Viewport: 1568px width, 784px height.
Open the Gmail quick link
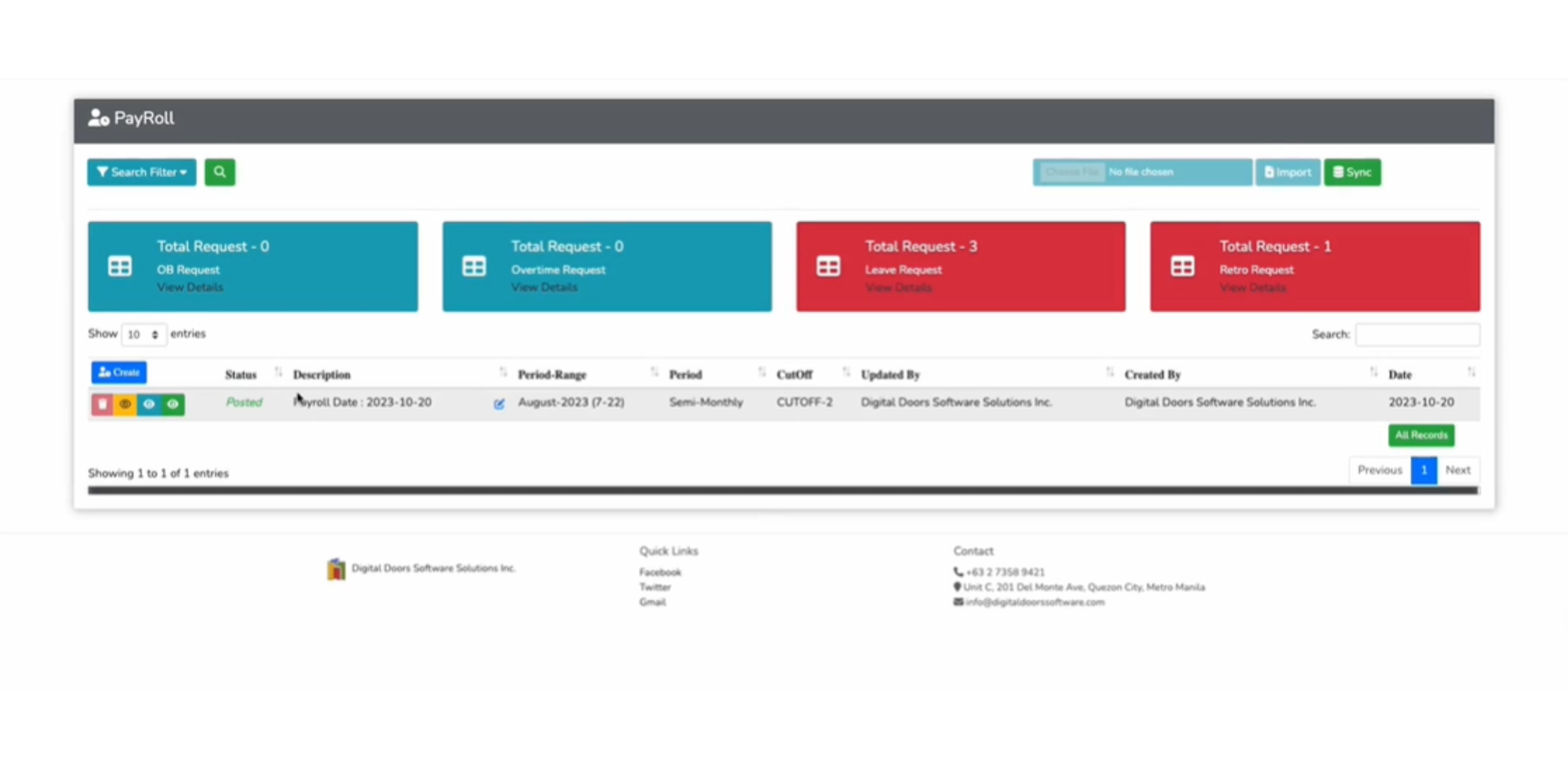[x=653, y=602]
